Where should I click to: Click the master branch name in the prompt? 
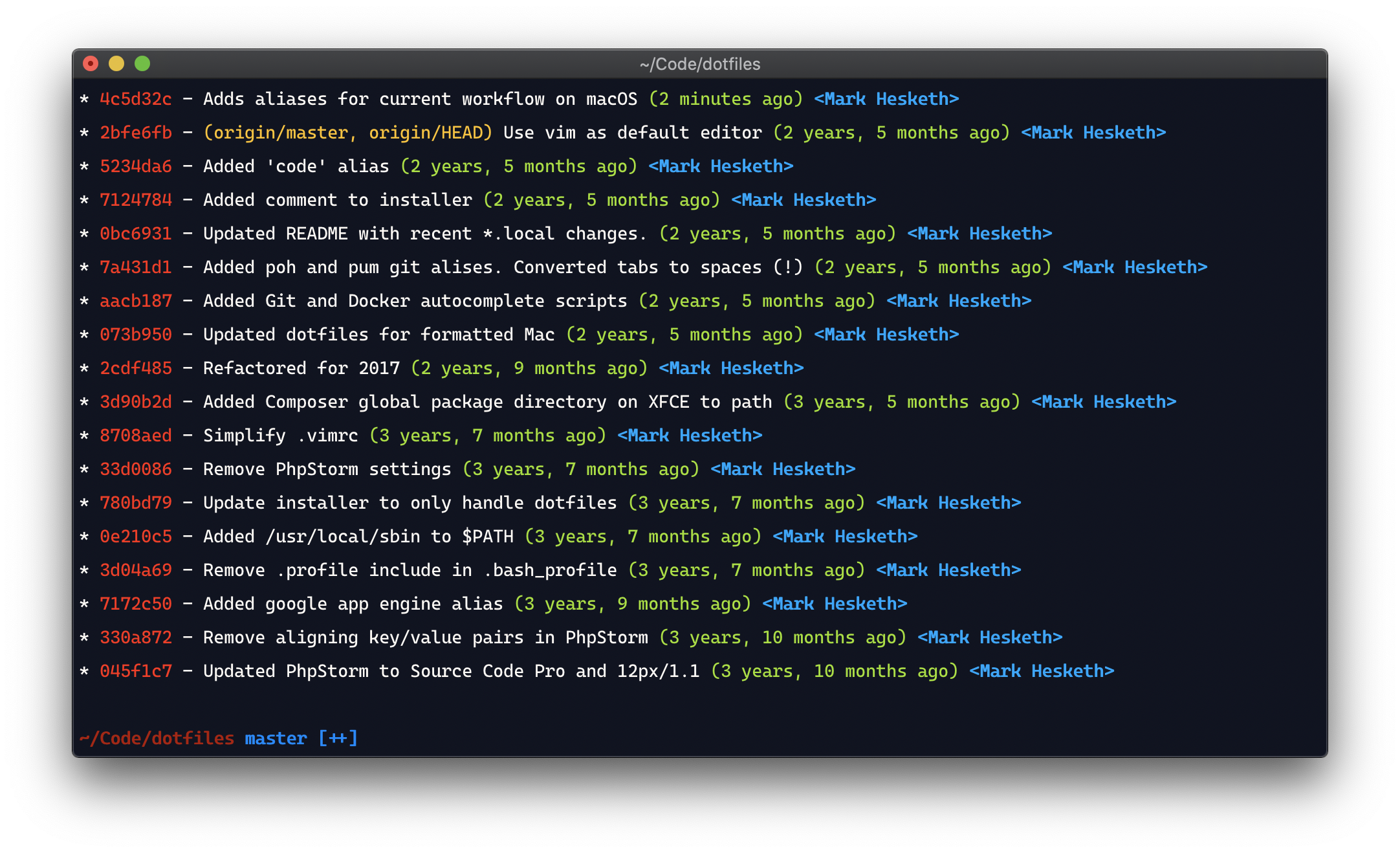(276, 738)
